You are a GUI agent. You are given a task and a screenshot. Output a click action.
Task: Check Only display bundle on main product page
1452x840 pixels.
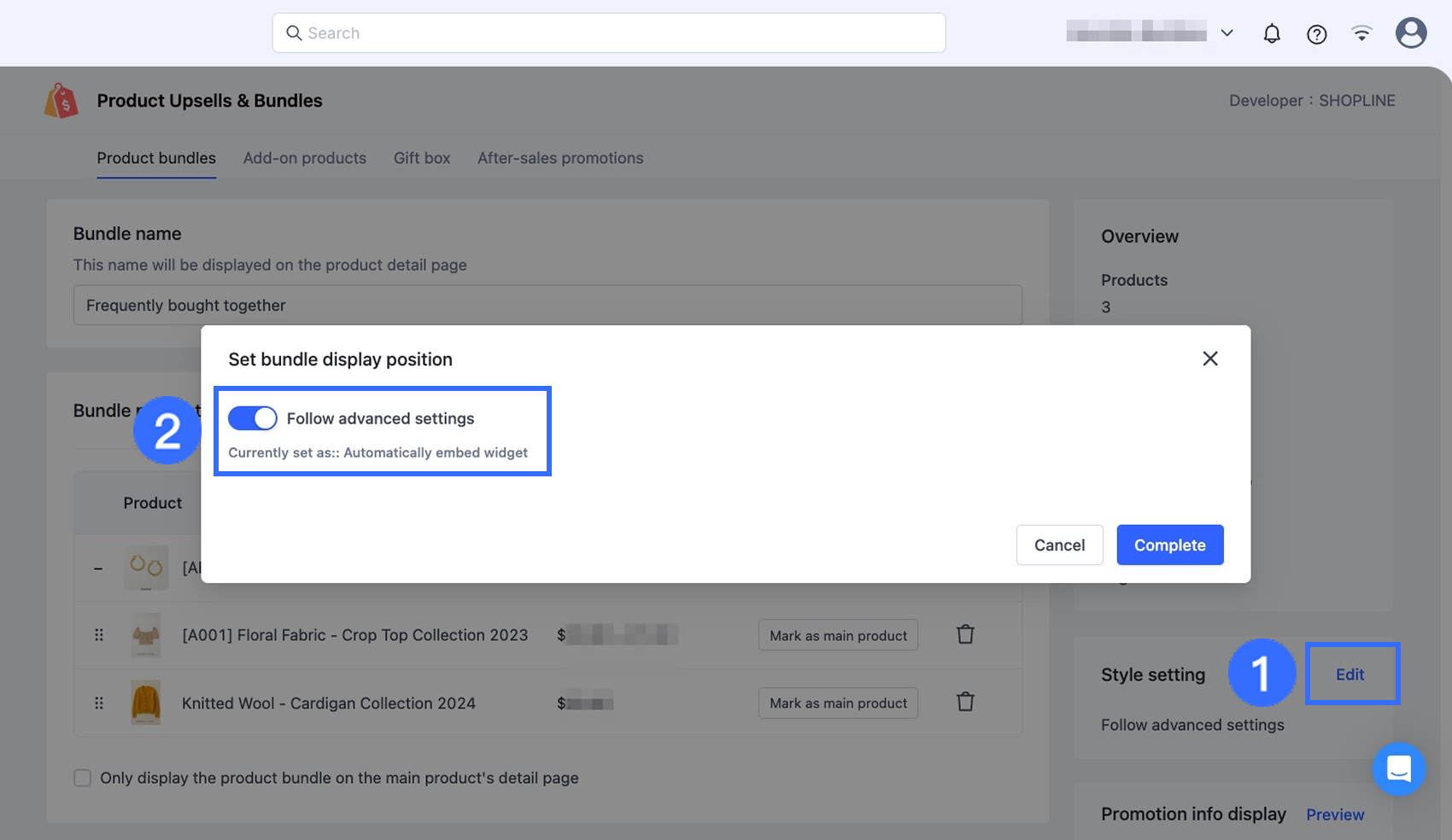tap(83, 778)
